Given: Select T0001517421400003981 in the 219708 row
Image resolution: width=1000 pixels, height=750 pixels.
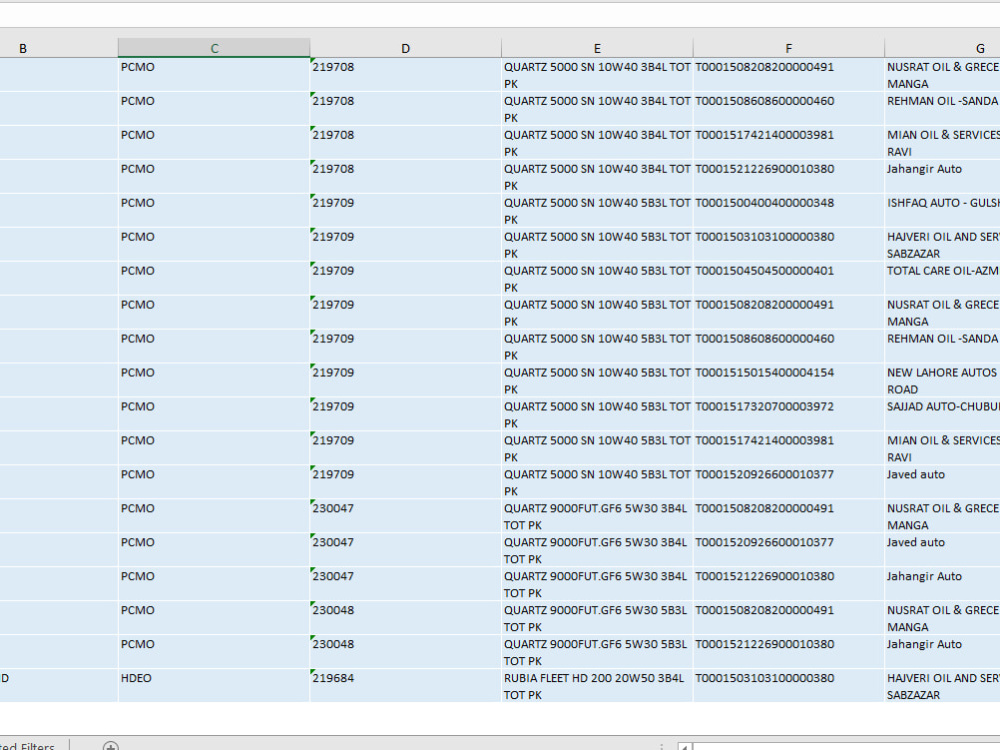Looking at the screenshot, I should (x=789, y=143).
